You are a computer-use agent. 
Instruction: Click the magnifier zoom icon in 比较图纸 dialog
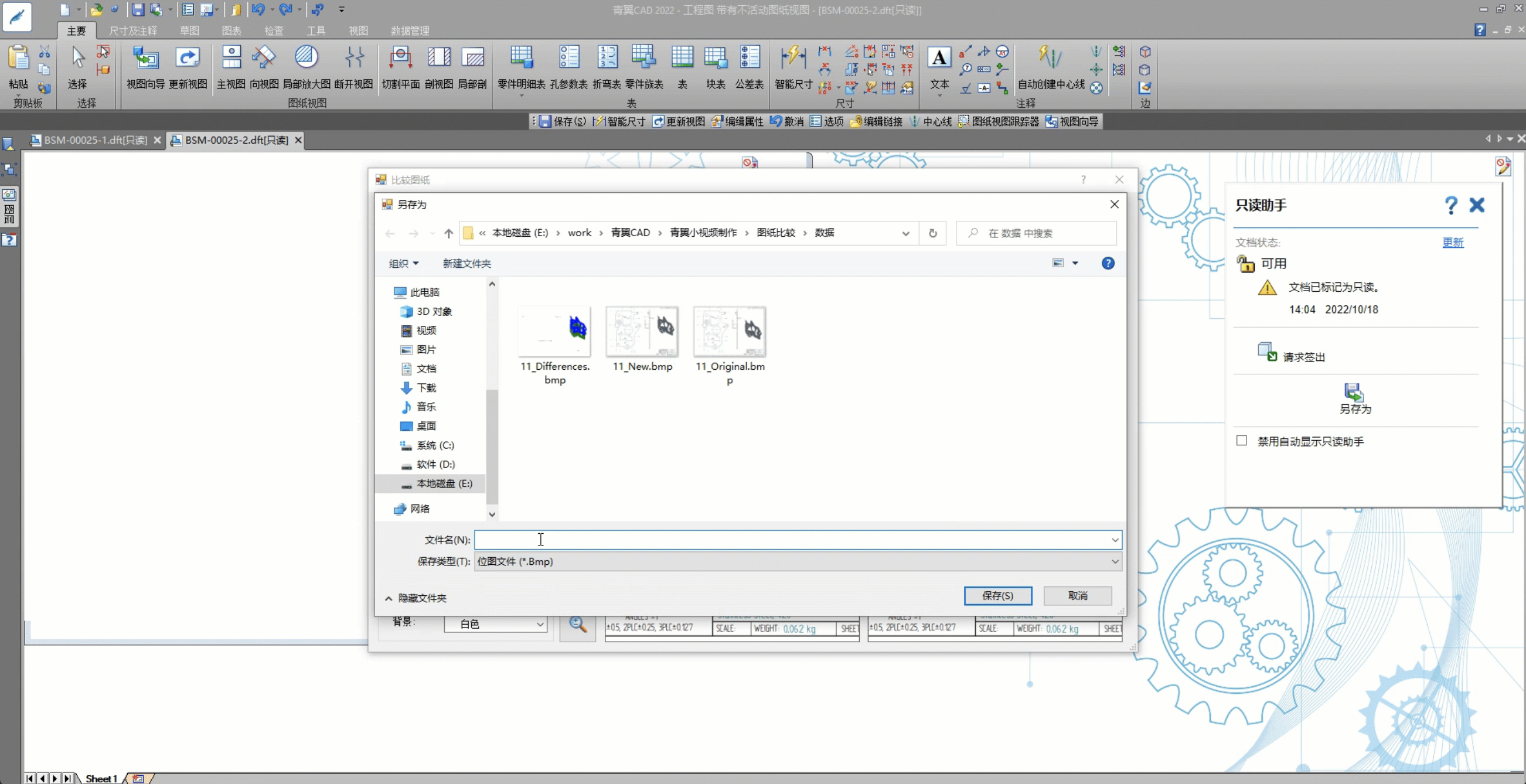(578, 625)
